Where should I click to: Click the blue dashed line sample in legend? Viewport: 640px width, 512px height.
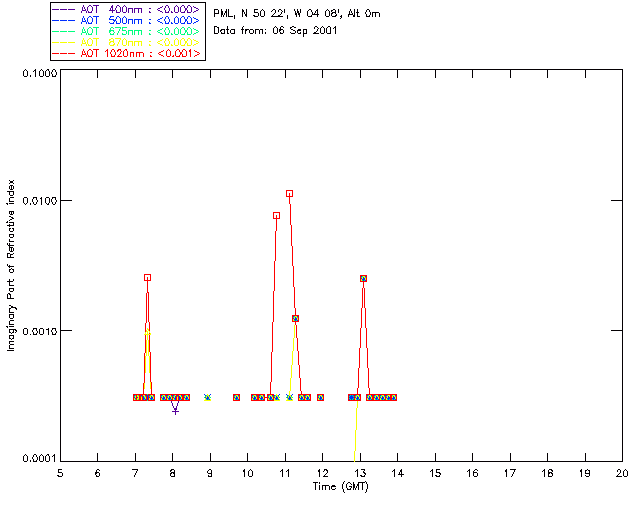coord(64,21)
